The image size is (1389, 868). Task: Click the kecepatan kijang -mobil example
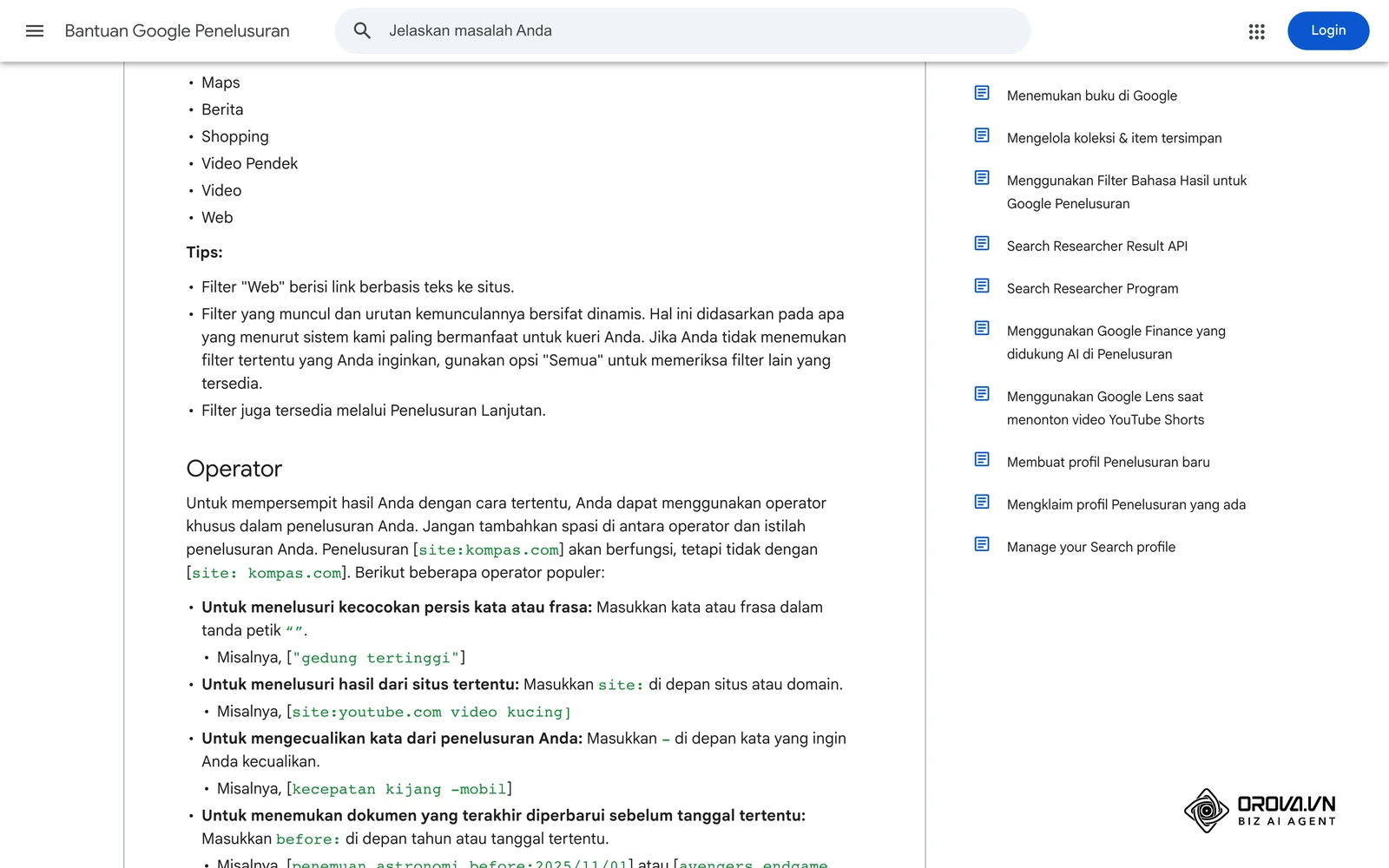click(x=399, y=789)
